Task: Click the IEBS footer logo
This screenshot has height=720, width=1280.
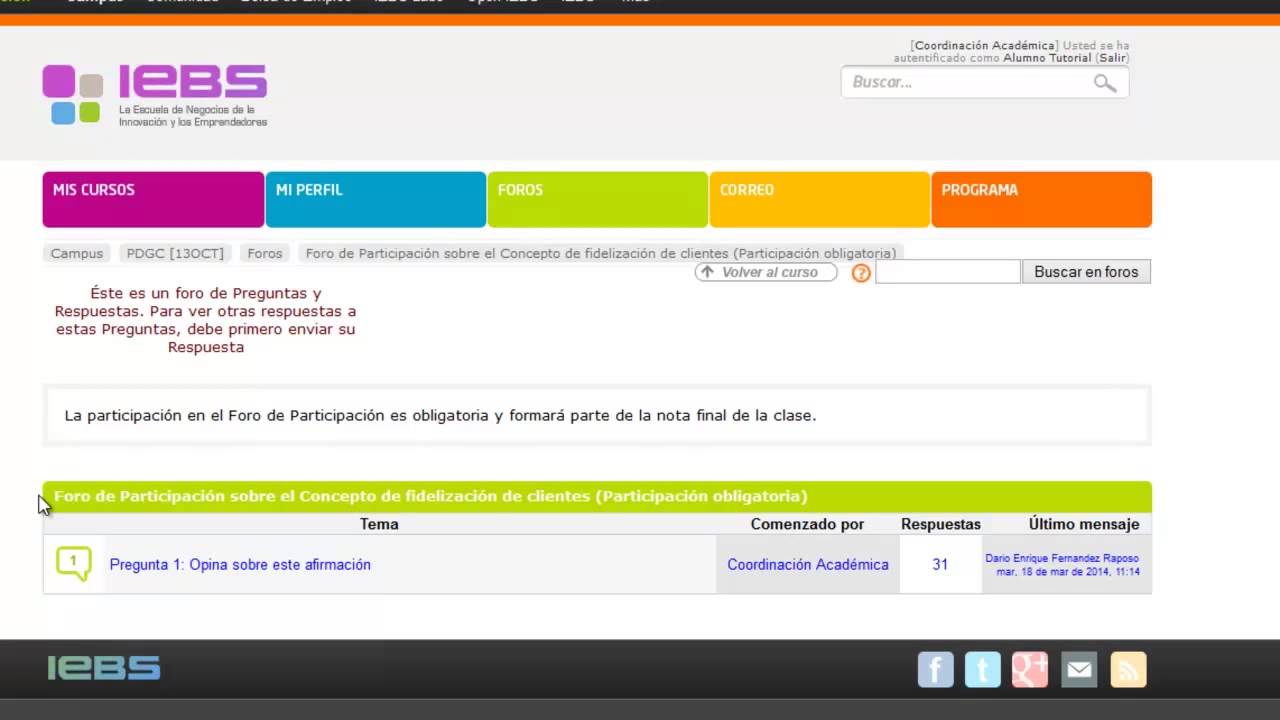Action: (104, 668)
